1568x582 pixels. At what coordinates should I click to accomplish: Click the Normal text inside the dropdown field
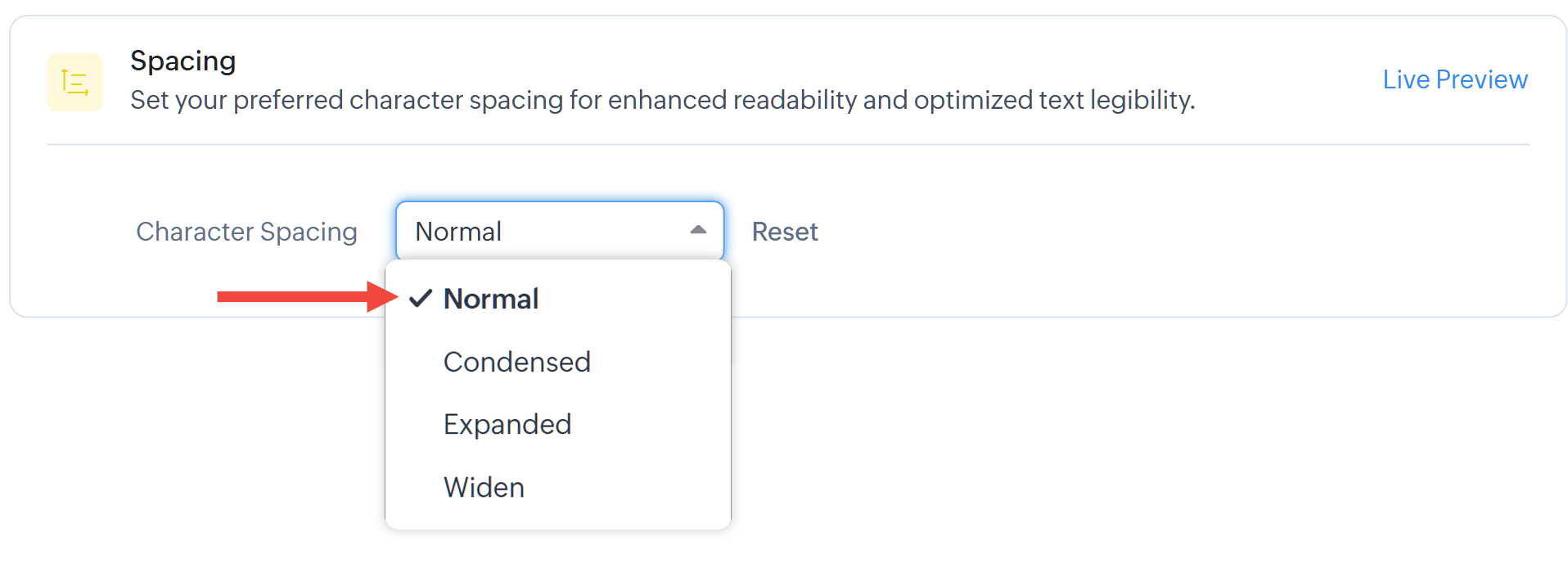pyautogui.click(x=458, y=232)
